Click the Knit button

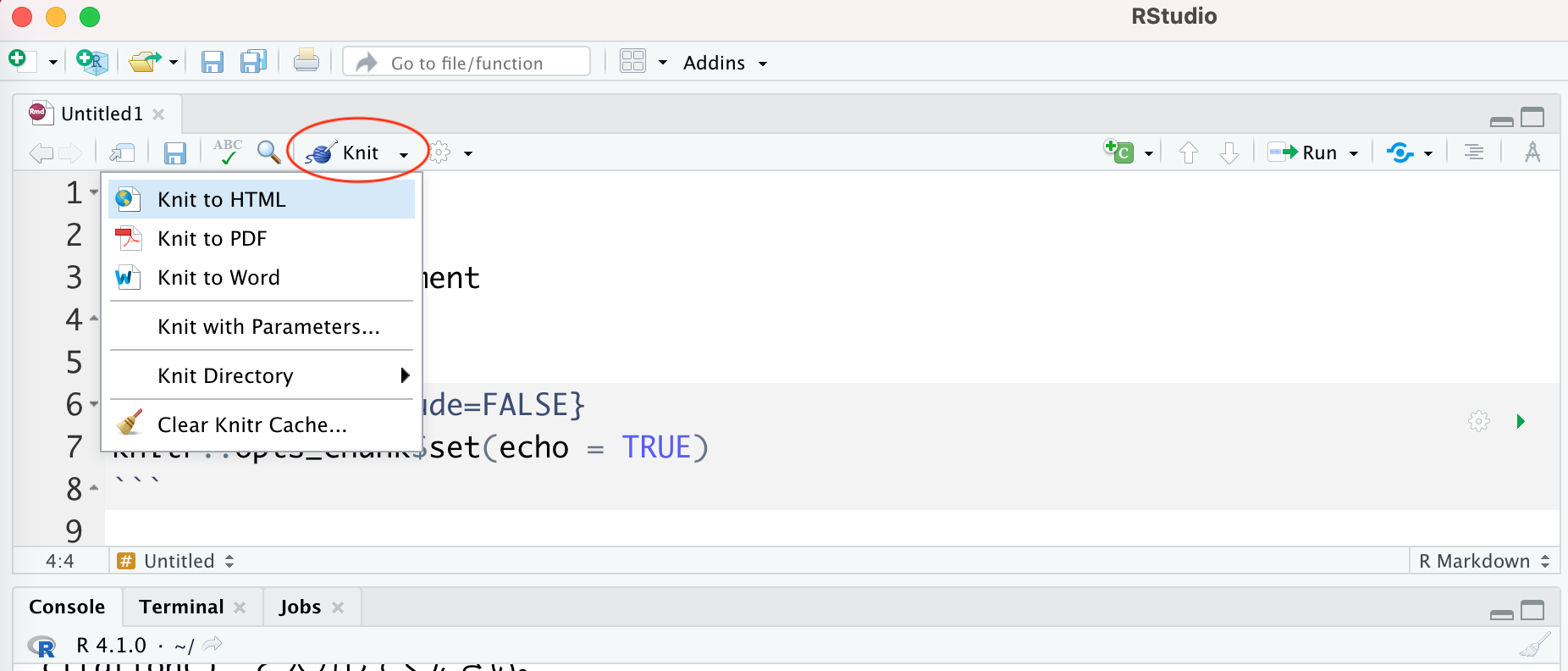(x=345, y=152)
